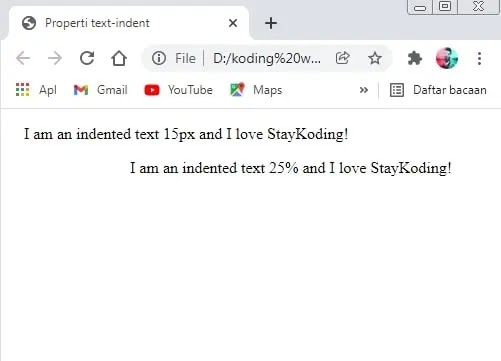Click the forward navigation arrow

click(55, 58)
